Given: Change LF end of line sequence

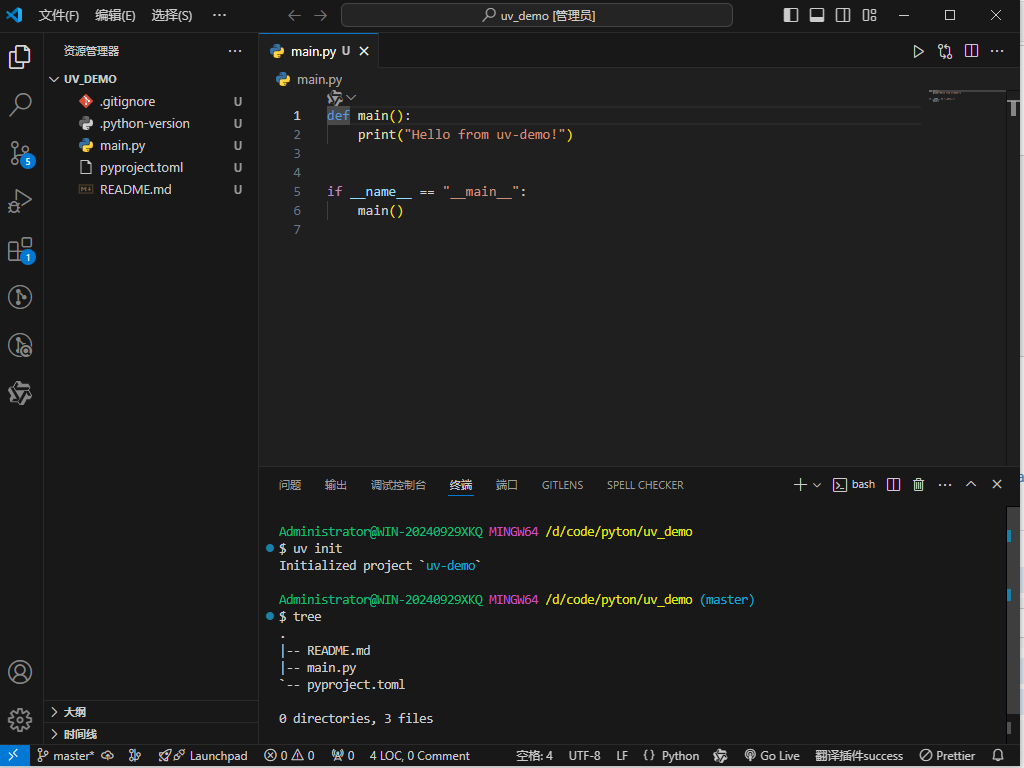Looking at the screenshot, I should (622, 756).
